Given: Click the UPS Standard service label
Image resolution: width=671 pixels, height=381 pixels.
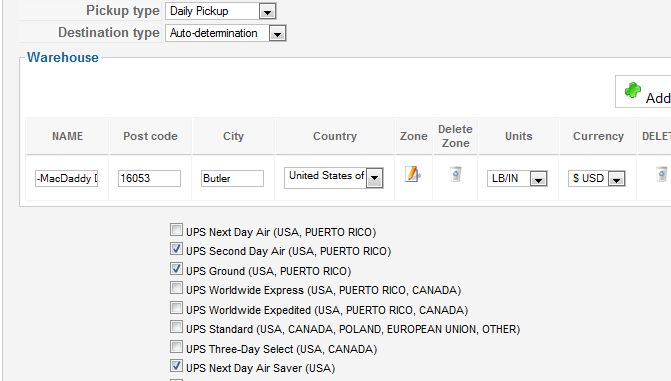Looking at the screenshot, I should click(x=353, y=329).
